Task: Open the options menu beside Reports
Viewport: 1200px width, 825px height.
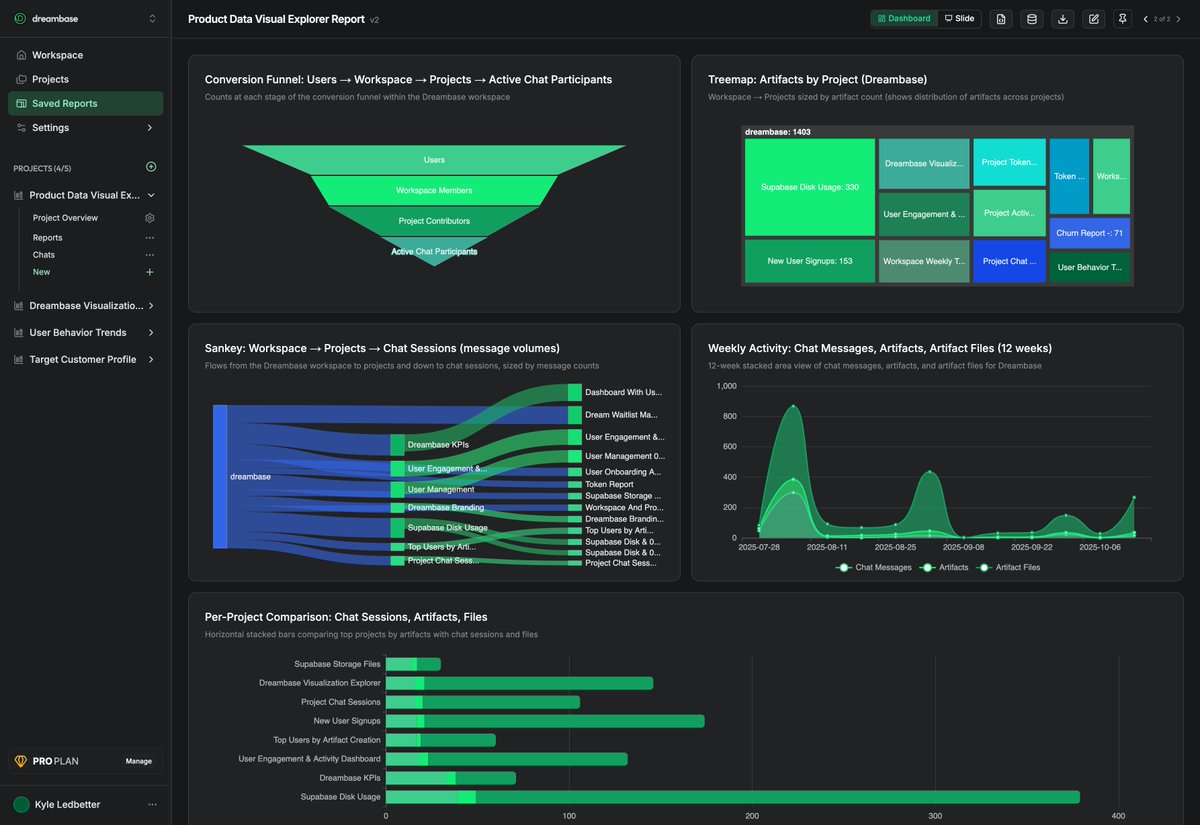Action: 150,237
